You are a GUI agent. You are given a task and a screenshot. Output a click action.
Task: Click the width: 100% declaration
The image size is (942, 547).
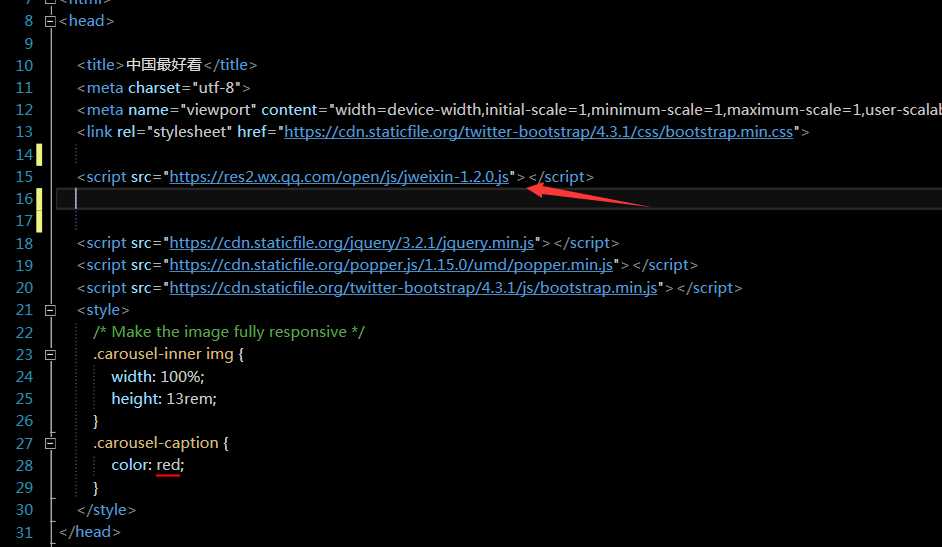pos(158,376)
